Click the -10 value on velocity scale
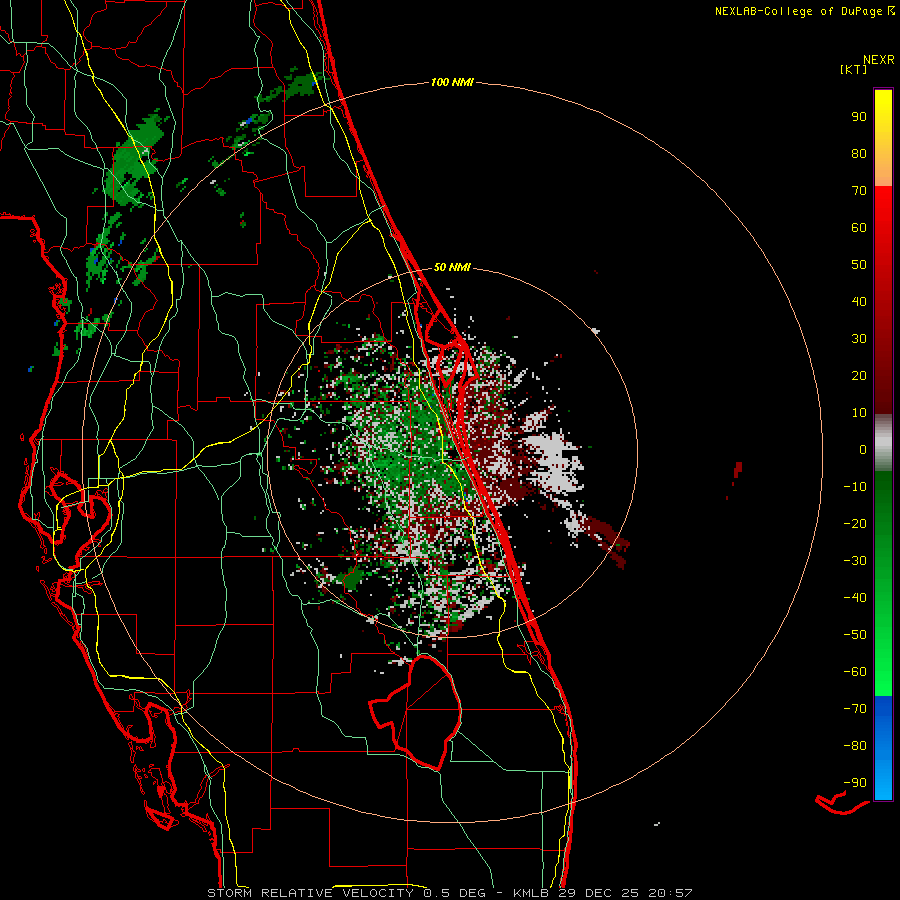 (855, 487)
